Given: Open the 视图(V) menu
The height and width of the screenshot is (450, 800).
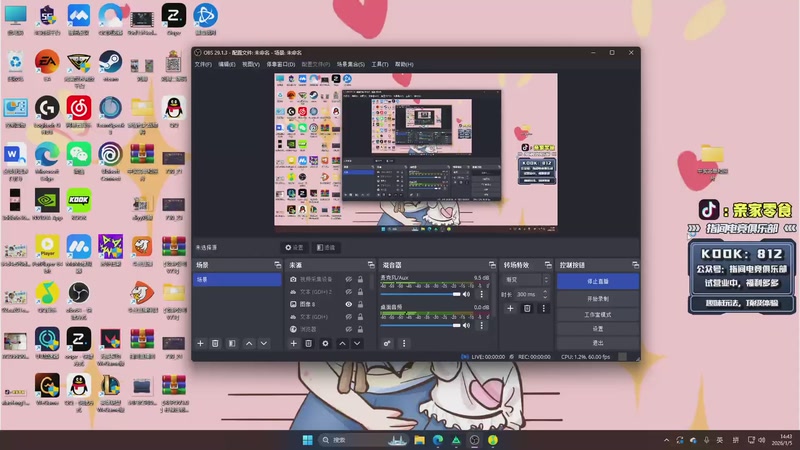Looking at the screenshot, I should pyautogui.click(x=251, y=64).
